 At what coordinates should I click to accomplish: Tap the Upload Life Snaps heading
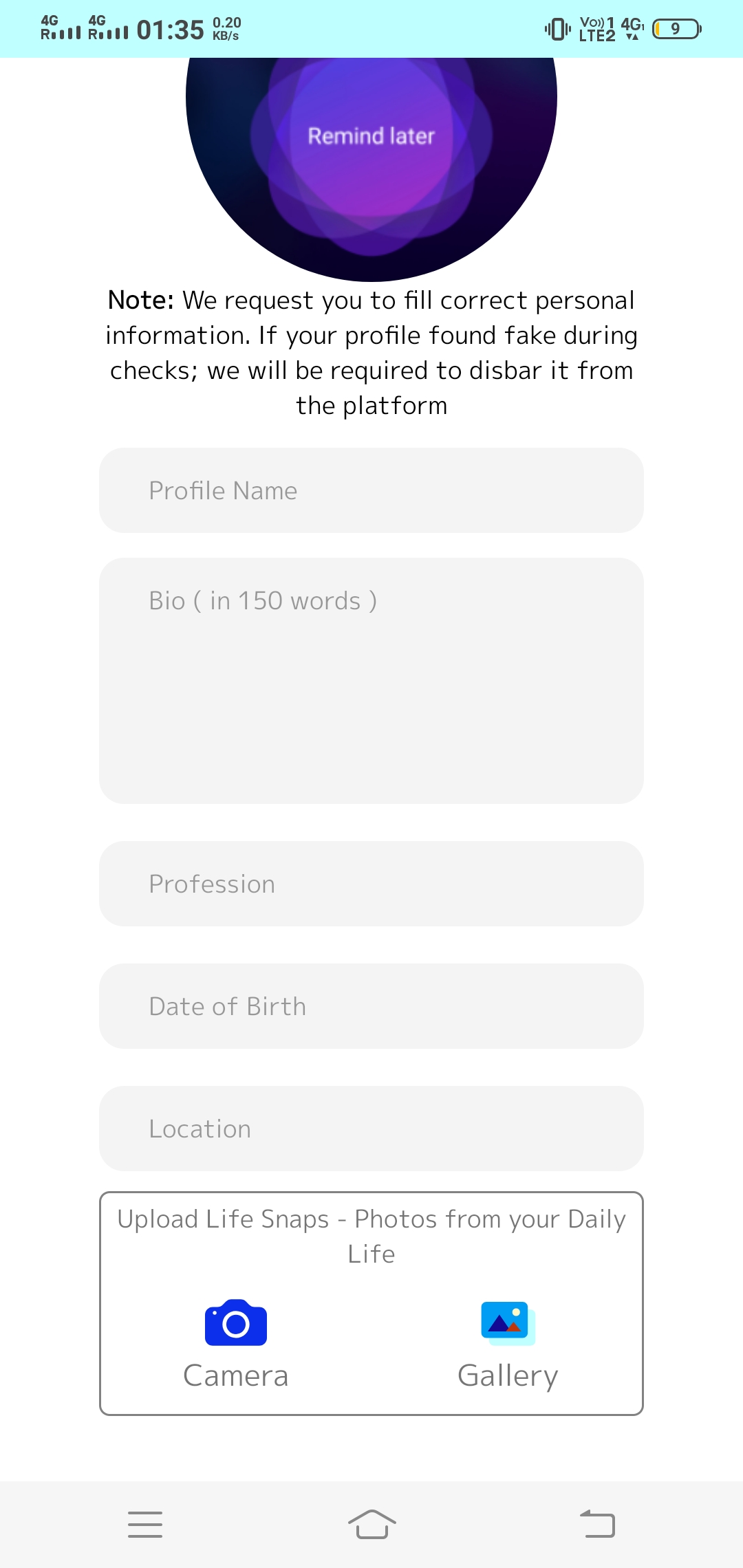(x=371, y=1236)
